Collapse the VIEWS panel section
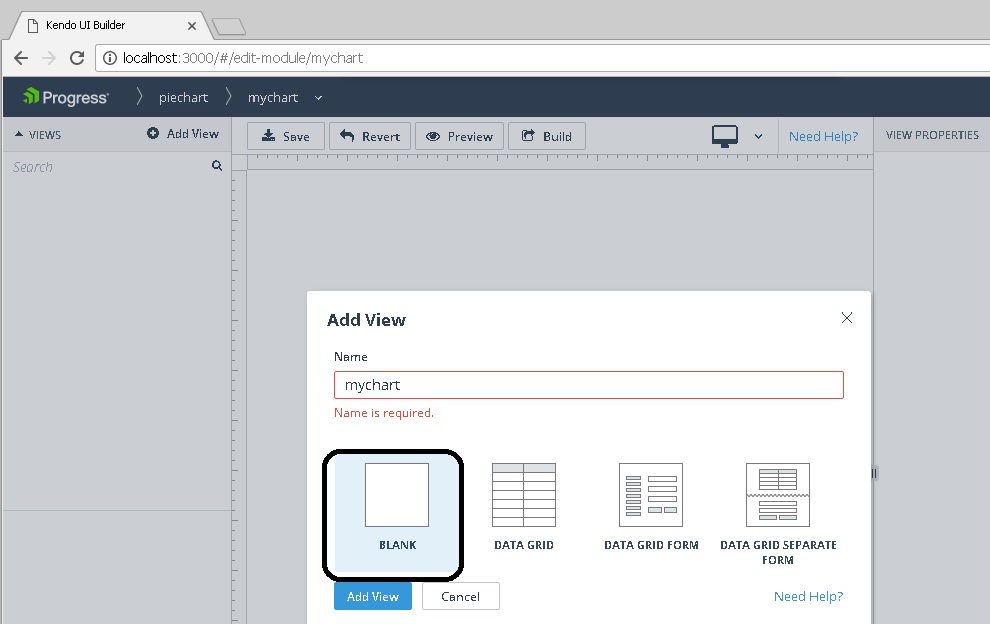This screenshot has width=990, height=624. 19,135
